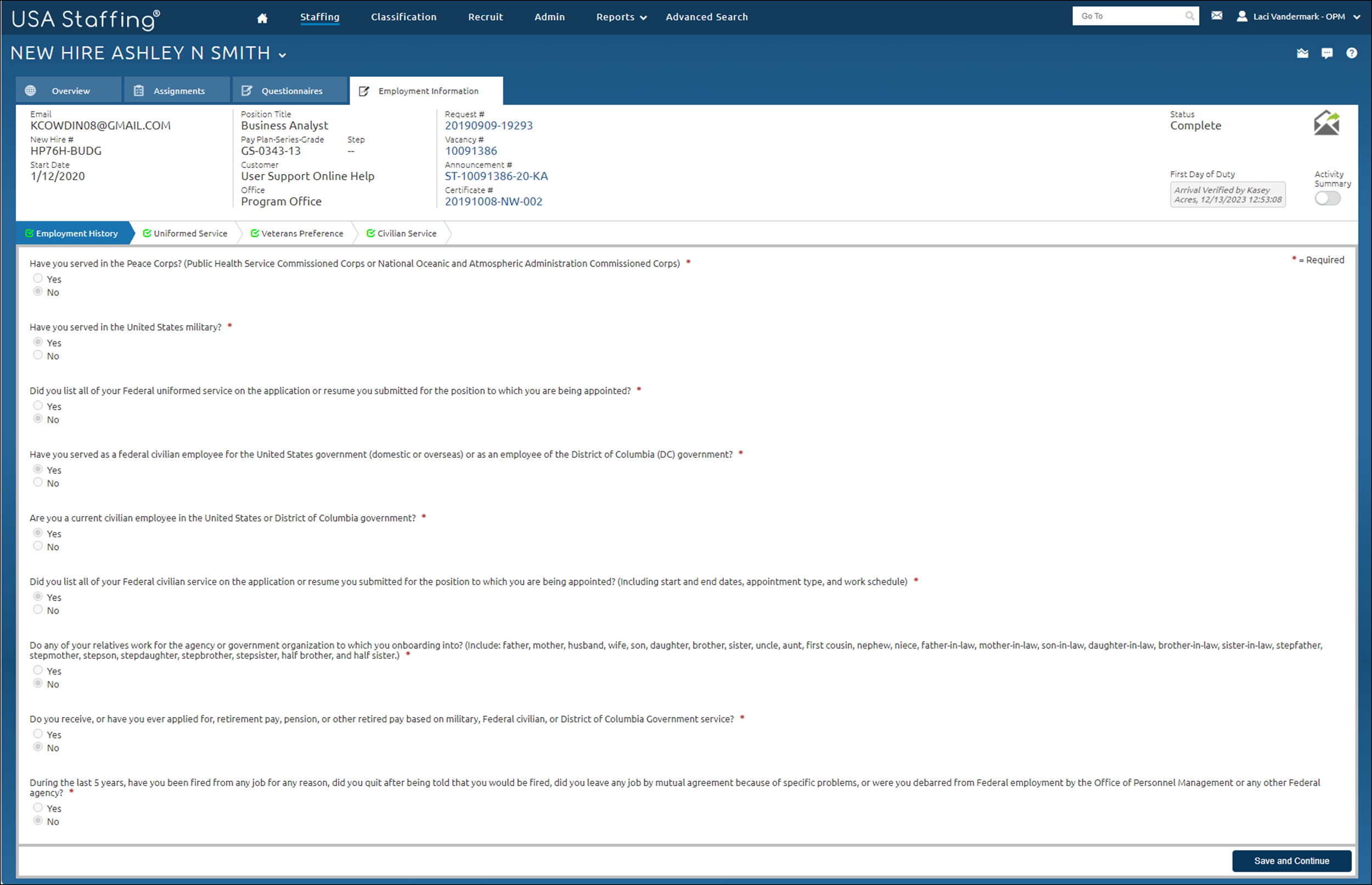Open the Laci Vandermark user dropdown arrow
Image resolution: width=1372 pixels, height=885 pixels.
coord(1357,17)
